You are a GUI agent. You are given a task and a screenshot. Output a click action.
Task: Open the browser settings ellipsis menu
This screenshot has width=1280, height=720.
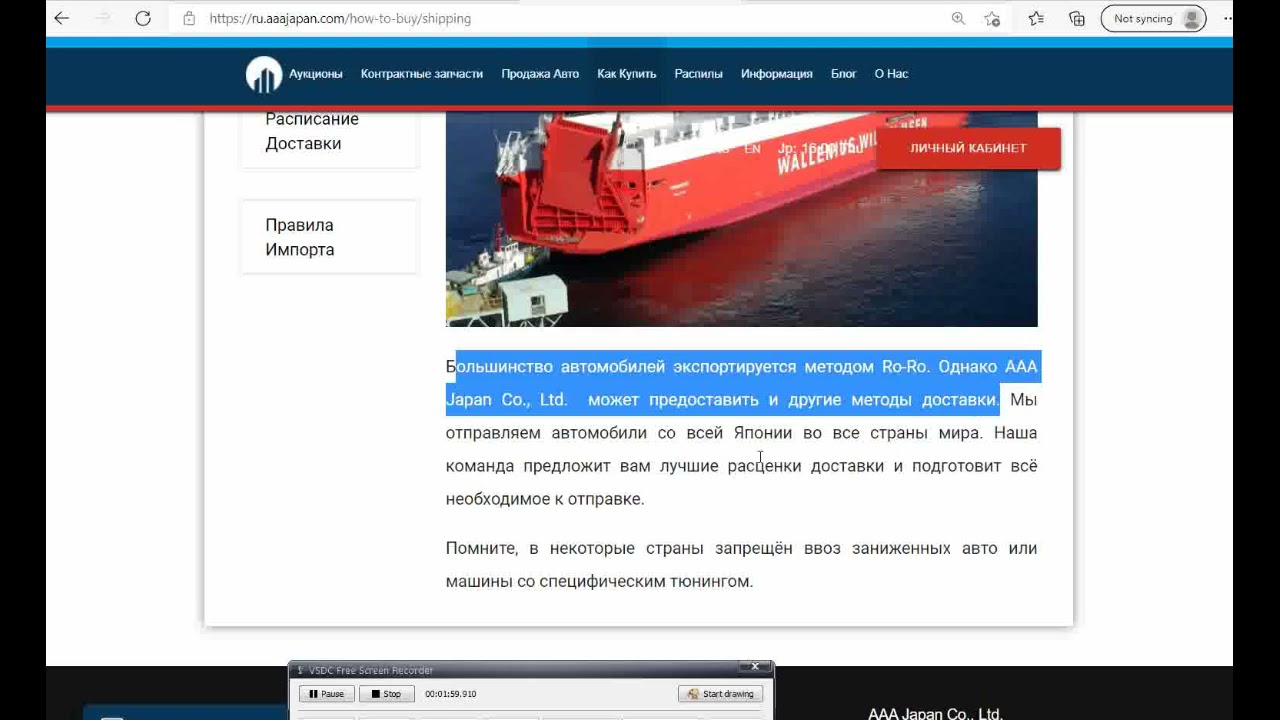click(1228, 18)
